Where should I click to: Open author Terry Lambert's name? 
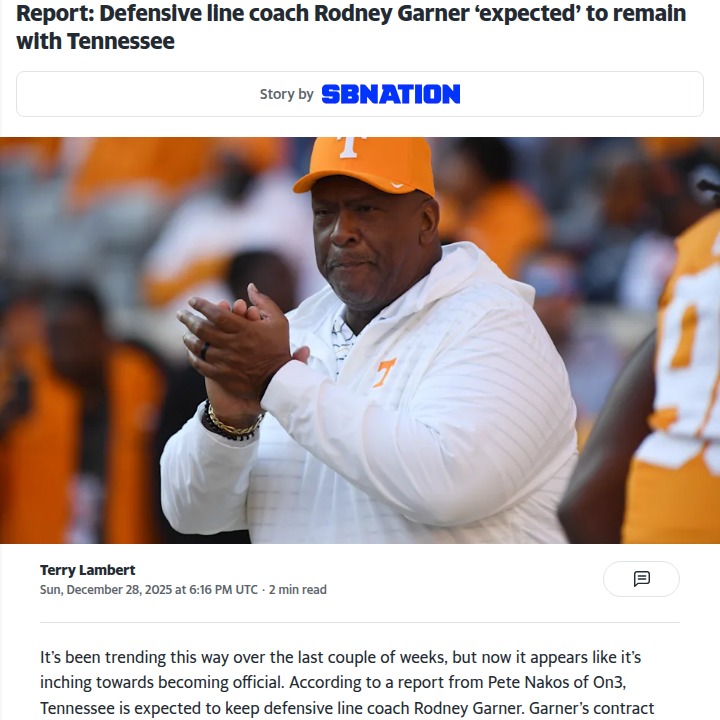pyautogui.click(x=86, y=570)
